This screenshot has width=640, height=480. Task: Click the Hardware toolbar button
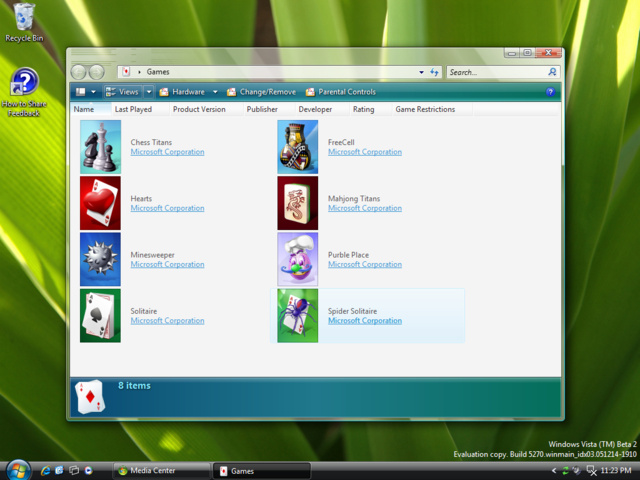click(x=182, y=92)
